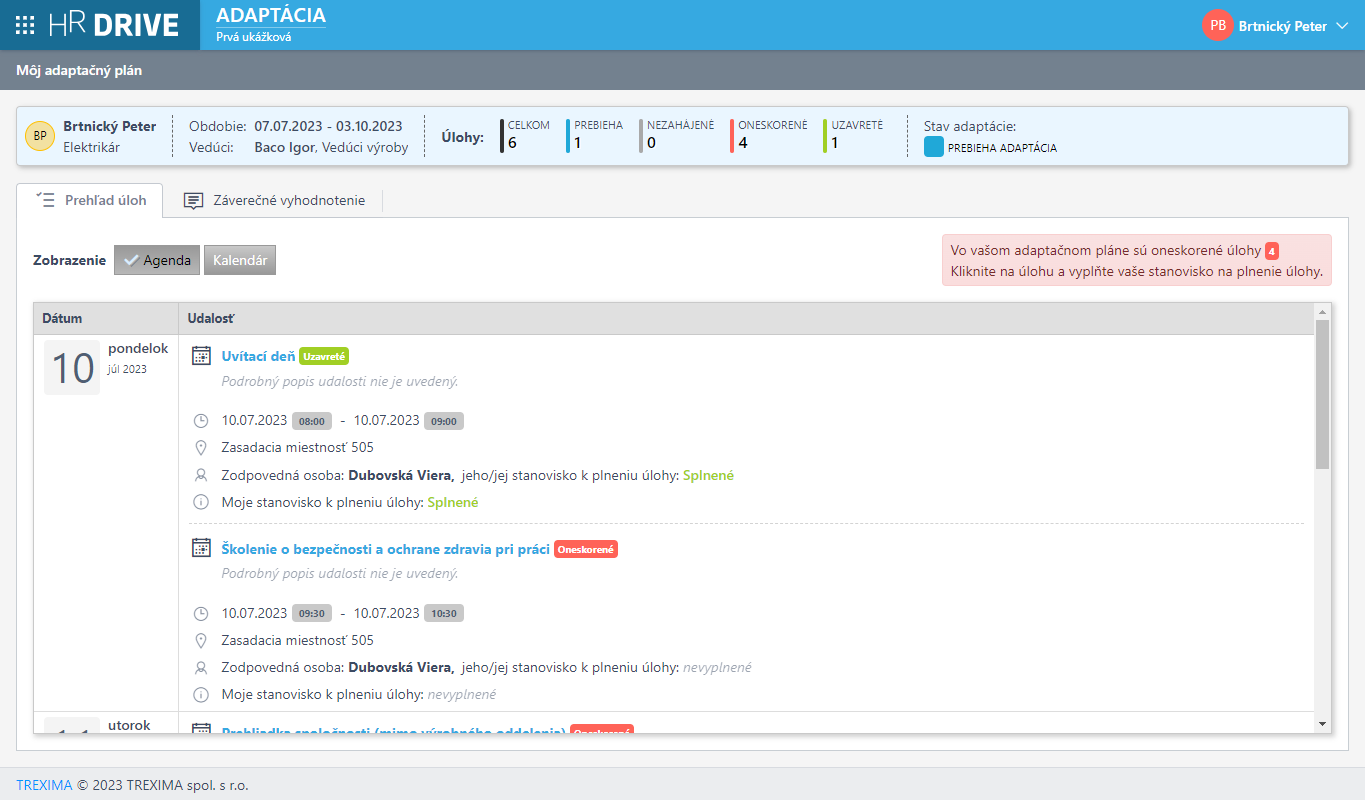1365x800 pixels.
Task: Expand Brtnický Peter user dropdown
Action: point(1342,26)
